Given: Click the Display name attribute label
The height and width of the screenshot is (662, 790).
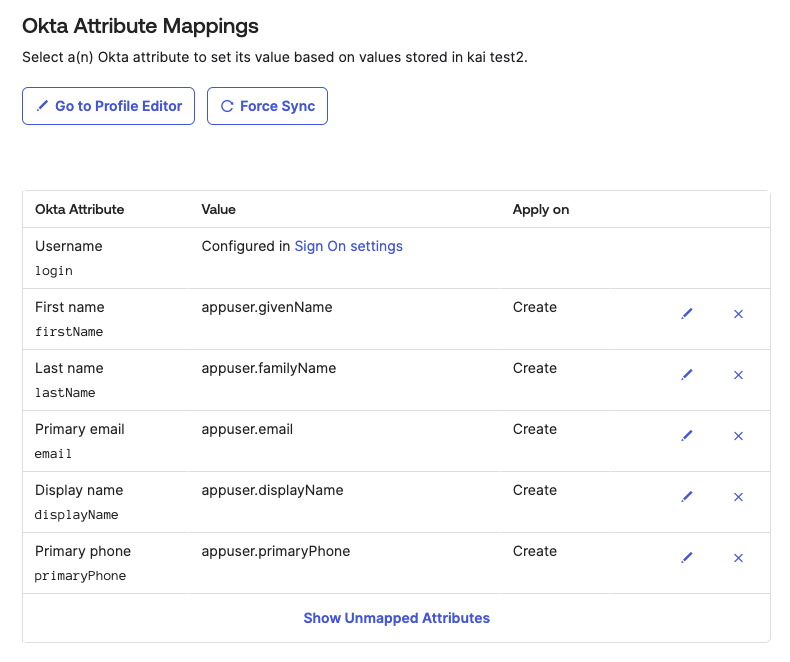Looking at the screenshot, I should (x=79, y=490).
